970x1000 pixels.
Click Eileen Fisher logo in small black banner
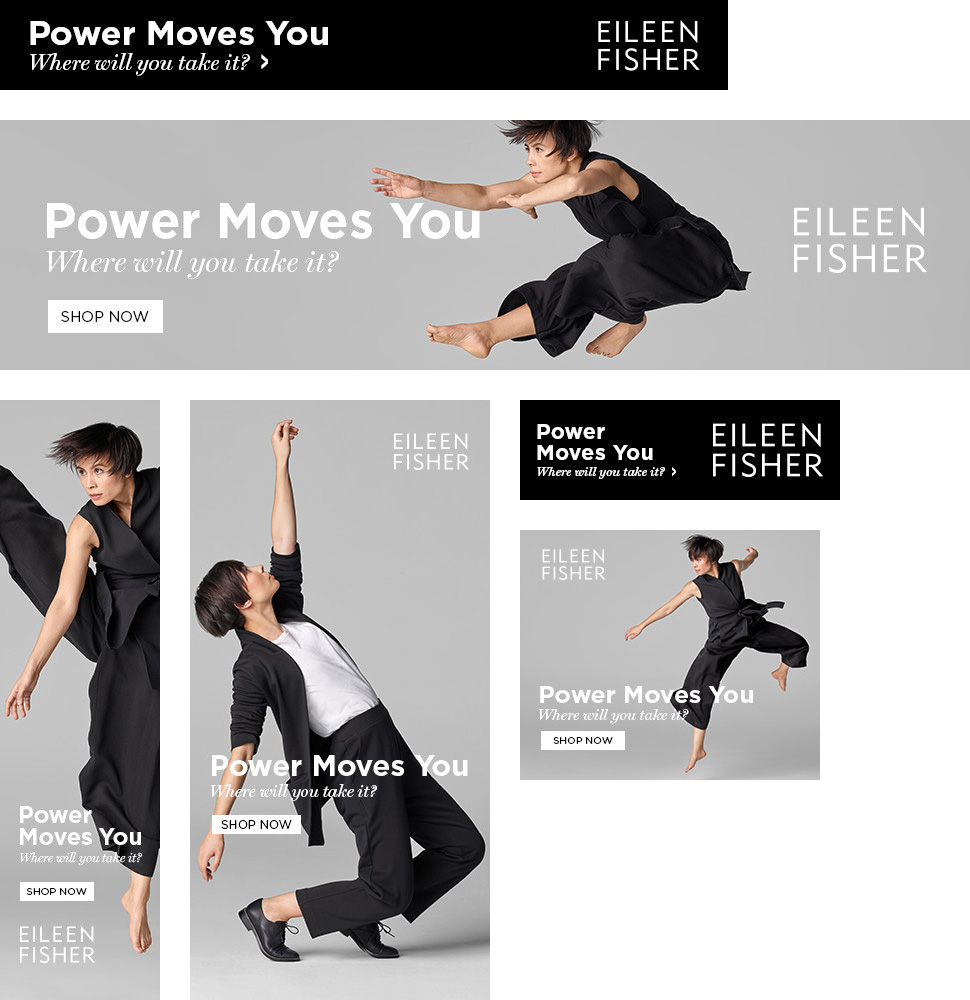pyautogui.click(x=767, y=450)
